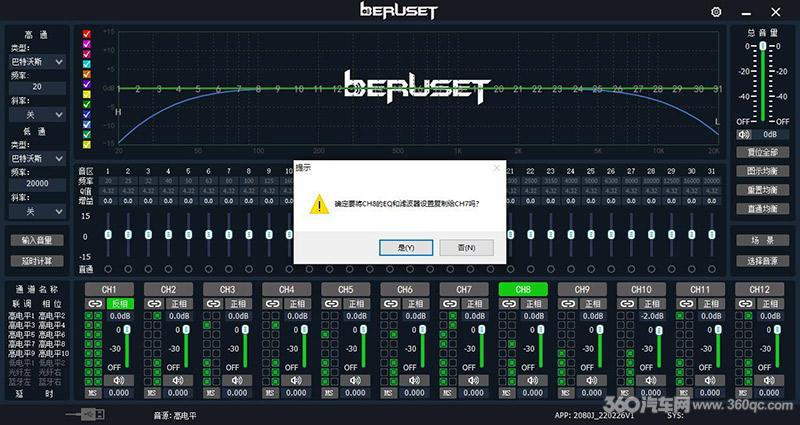Toggle the orange curve checkbox
Image resolution: width=800 pixels, height=425 pixels.
click(87, 74)
